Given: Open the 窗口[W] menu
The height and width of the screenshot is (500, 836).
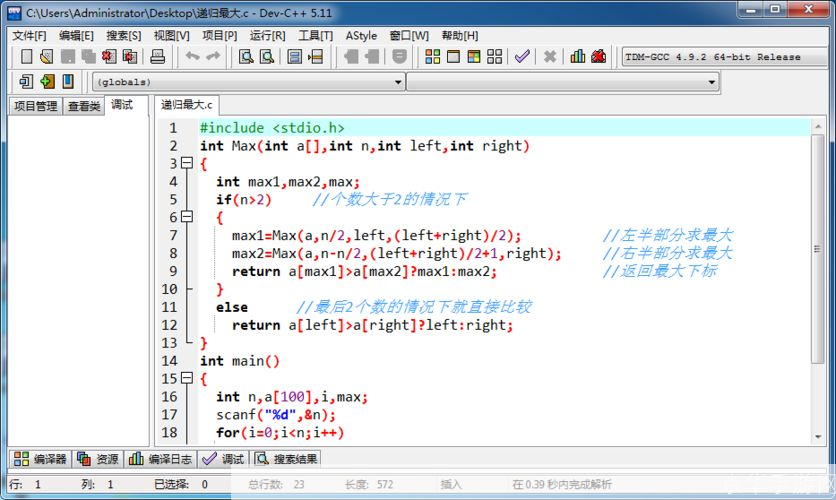Looking at the screenshot, I should [x=409, y=36].
